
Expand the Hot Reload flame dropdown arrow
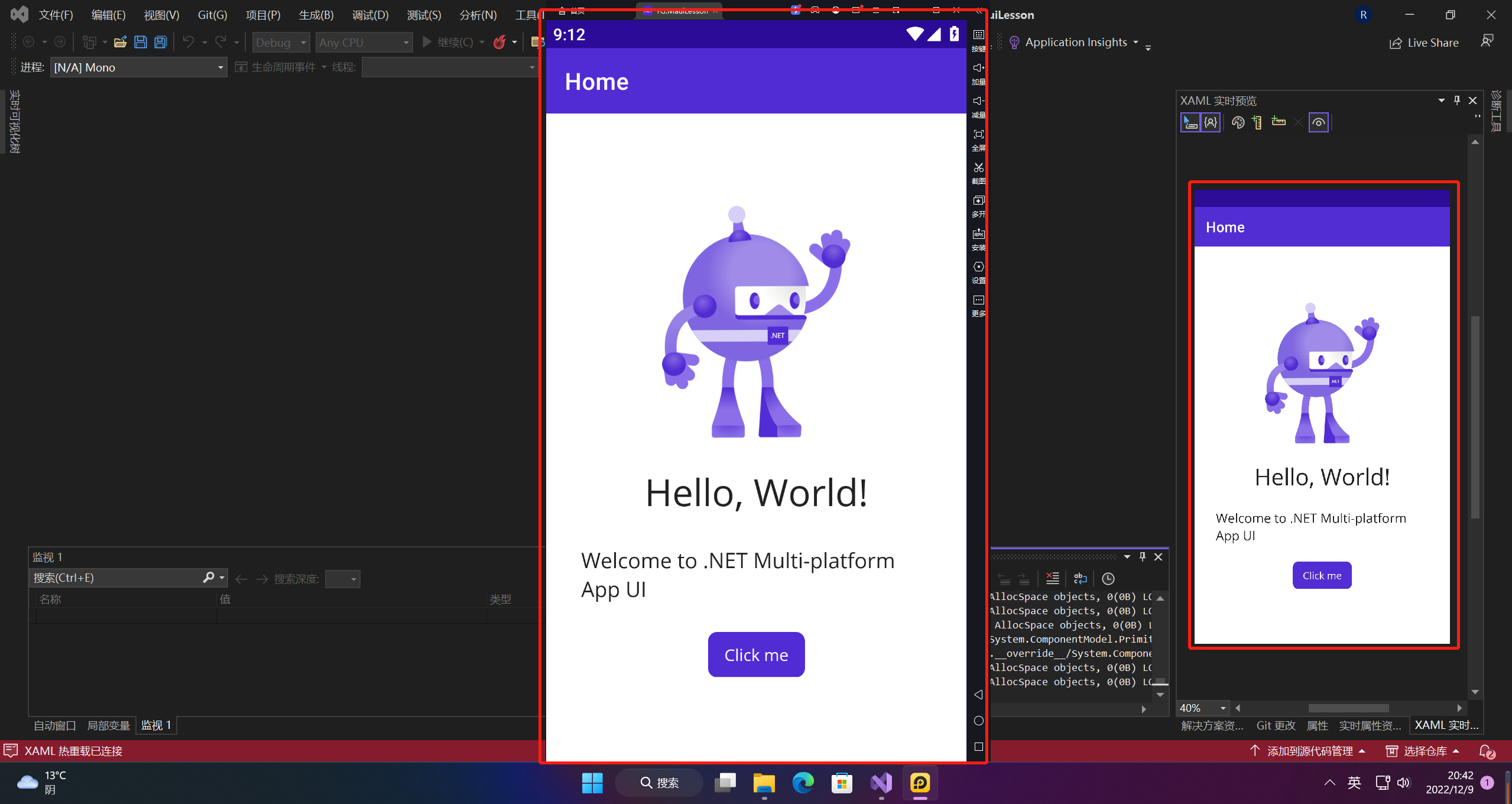514,42
